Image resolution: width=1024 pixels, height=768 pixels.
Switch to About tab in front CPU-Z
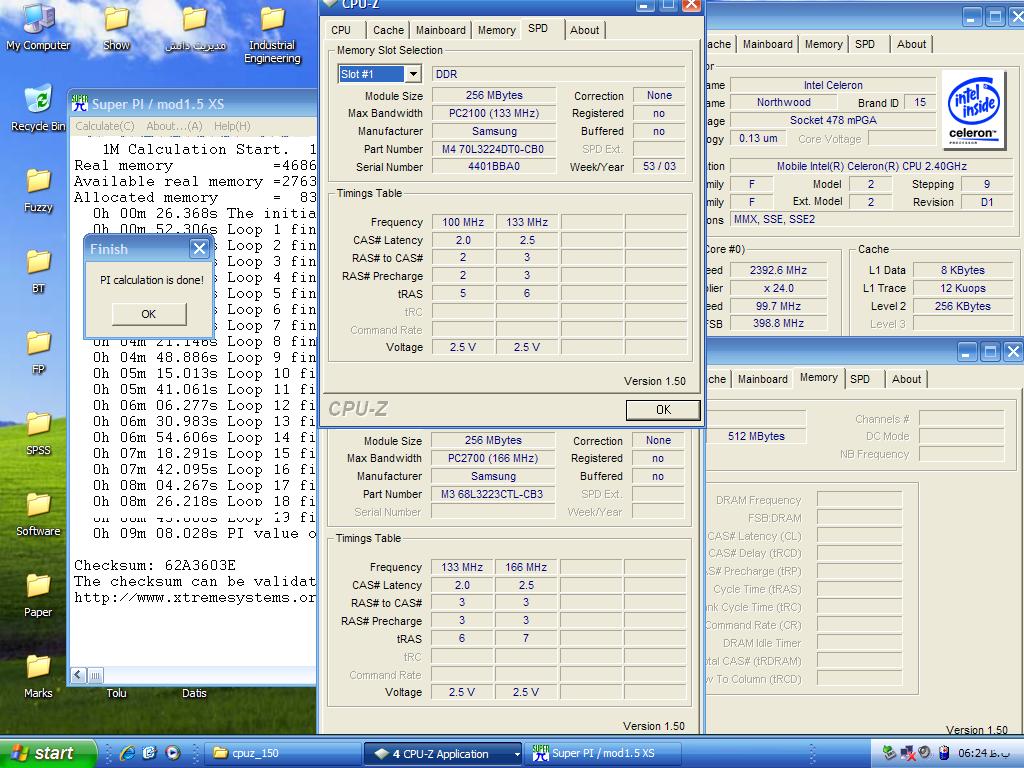[584, 30]
